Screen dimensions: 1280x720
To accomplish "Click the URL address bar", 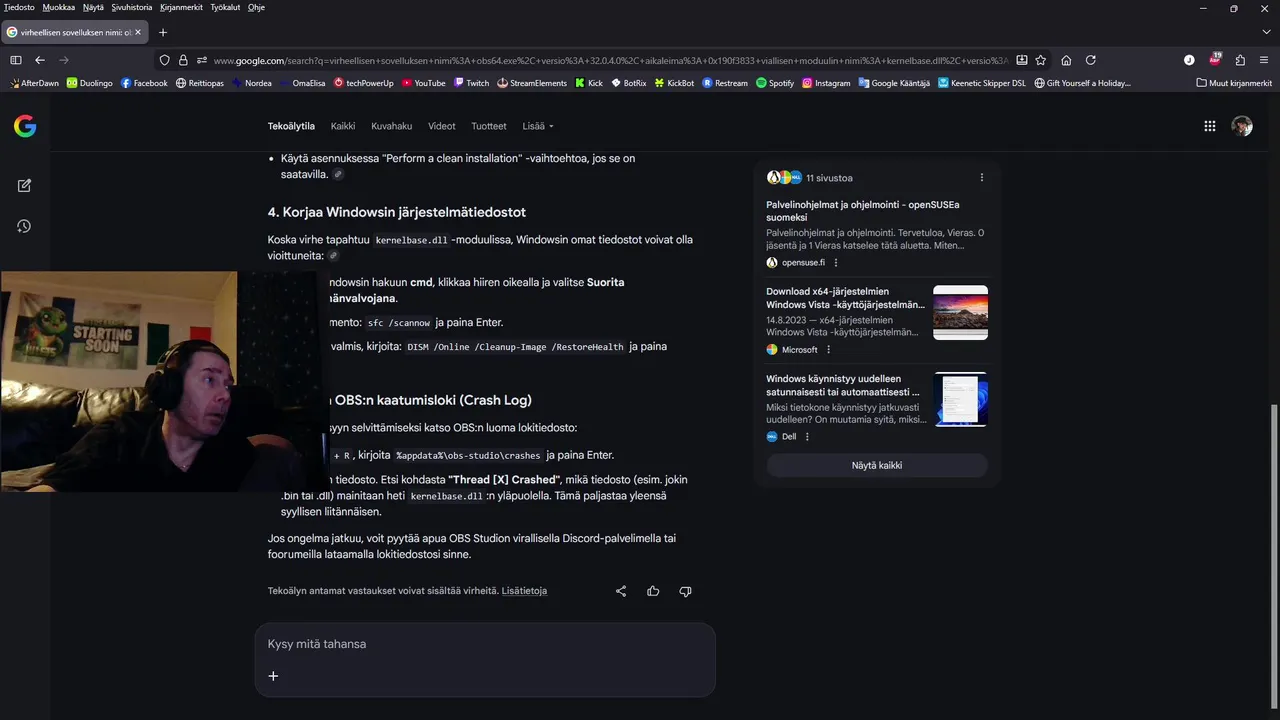I will point(610,60).
